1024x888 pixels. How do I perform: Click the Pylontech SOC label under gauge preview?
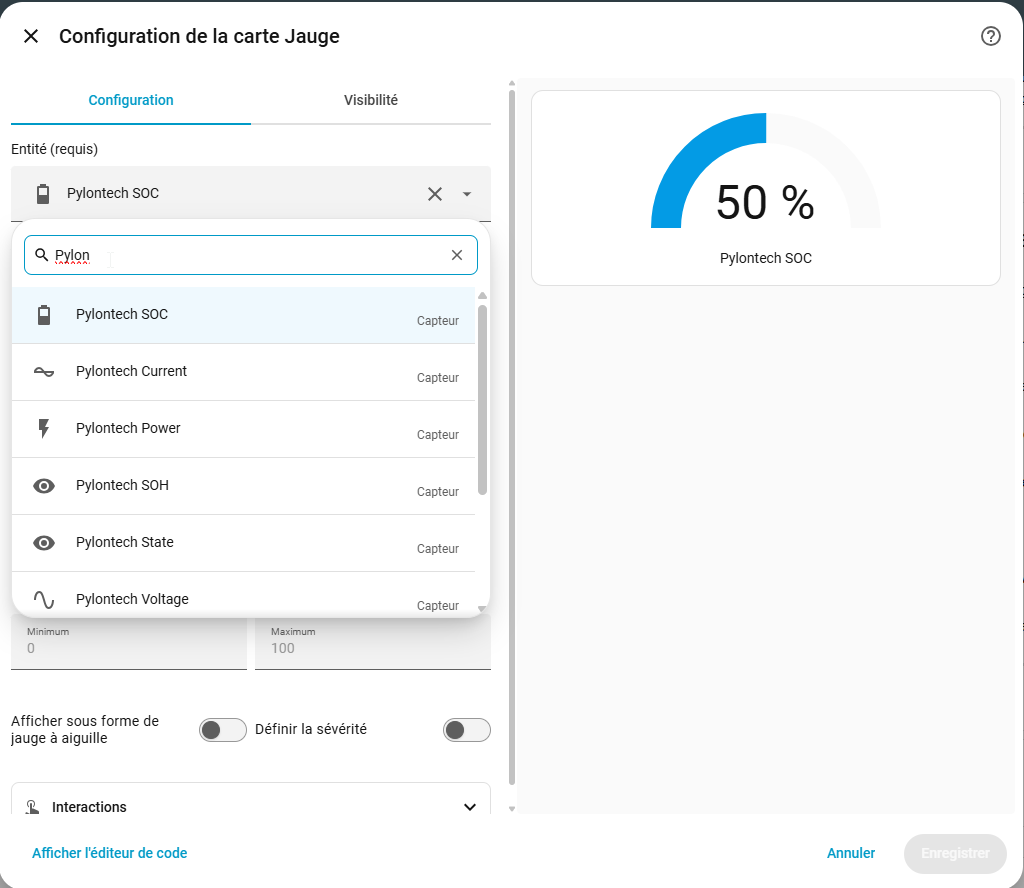tap(766, 259)
